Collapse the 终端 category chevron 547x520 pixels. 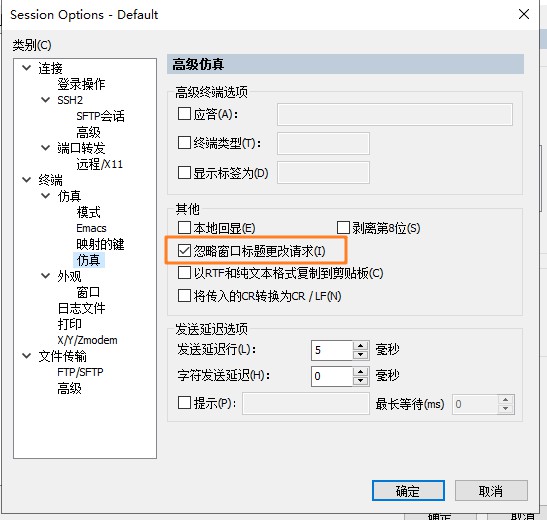[27, 180]
